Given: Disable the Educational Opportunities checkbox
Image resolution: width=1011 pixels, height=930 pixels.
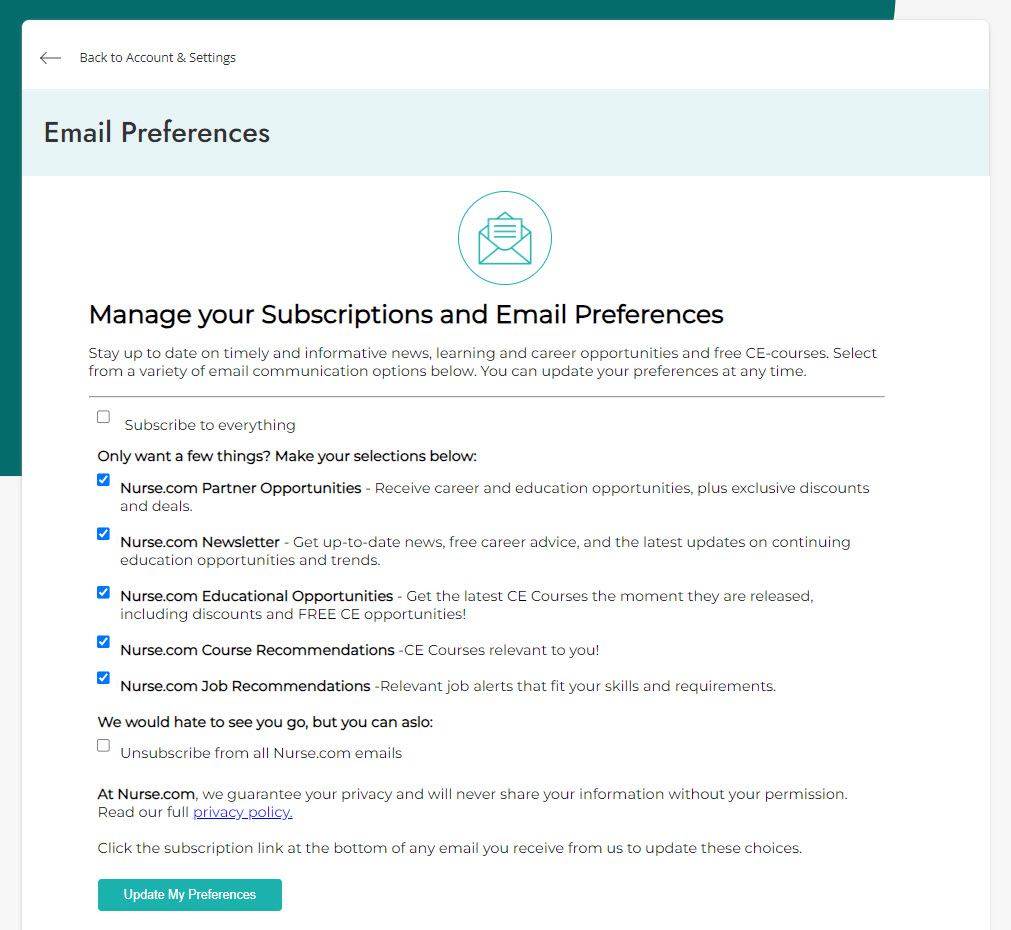Looking at the screenshot, I should point(104,593).
